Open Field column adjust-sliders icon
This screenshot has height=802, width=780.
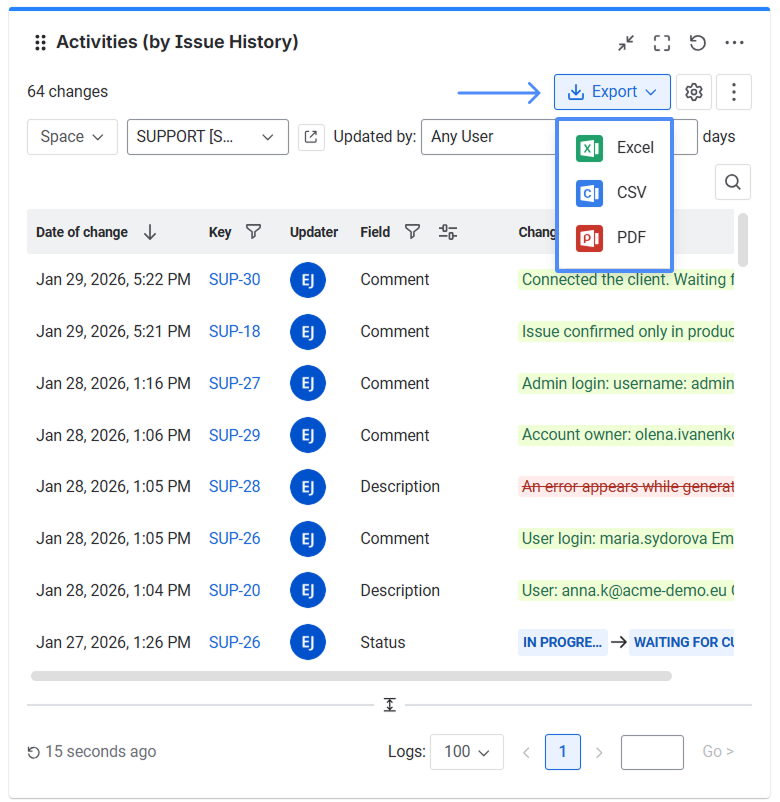(448, 232)
